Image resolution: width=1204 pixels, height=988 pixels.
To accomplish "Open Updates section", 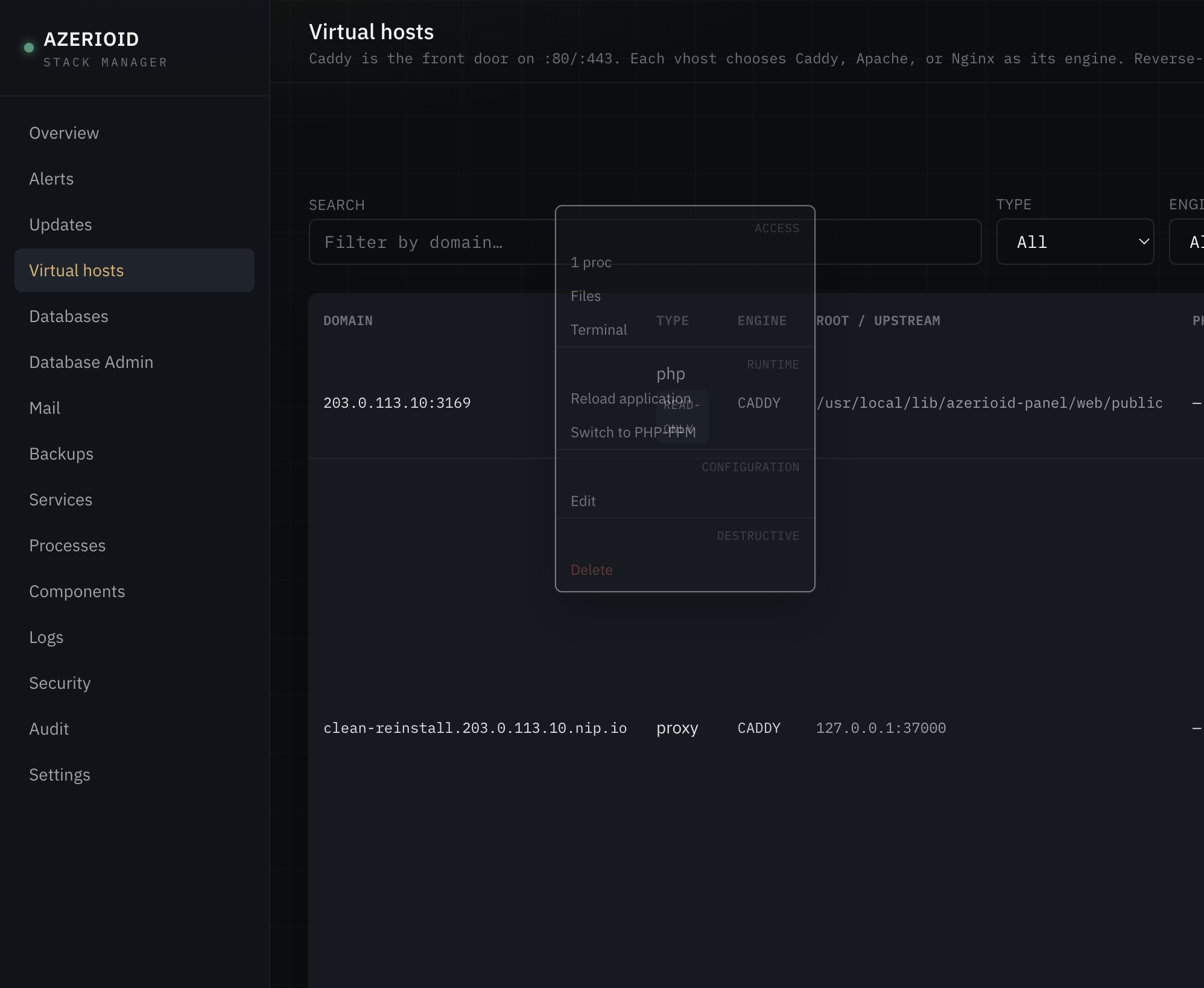I will [x=135, y=224].
